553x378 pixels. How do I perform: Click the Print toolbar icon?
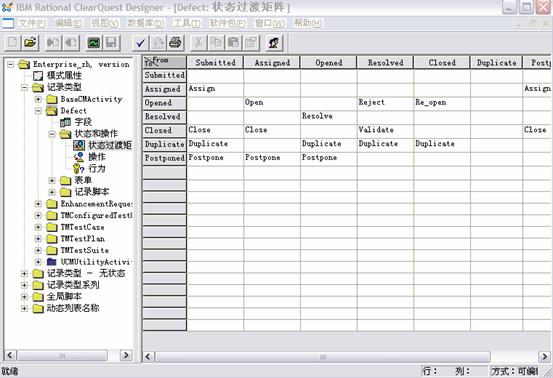click(175, 43)
